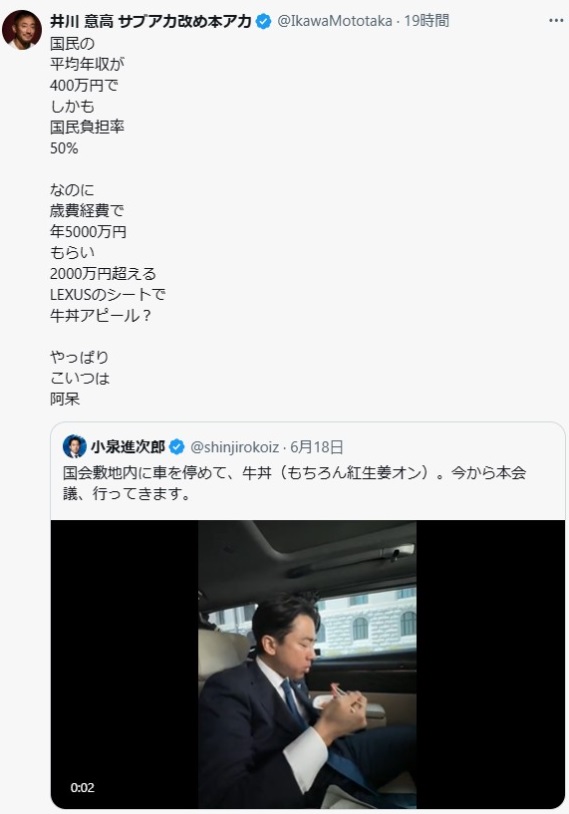The height and width of the screenshot is (814, 569).
Task: Click the 0:02 video duration label
Action: 82,788
